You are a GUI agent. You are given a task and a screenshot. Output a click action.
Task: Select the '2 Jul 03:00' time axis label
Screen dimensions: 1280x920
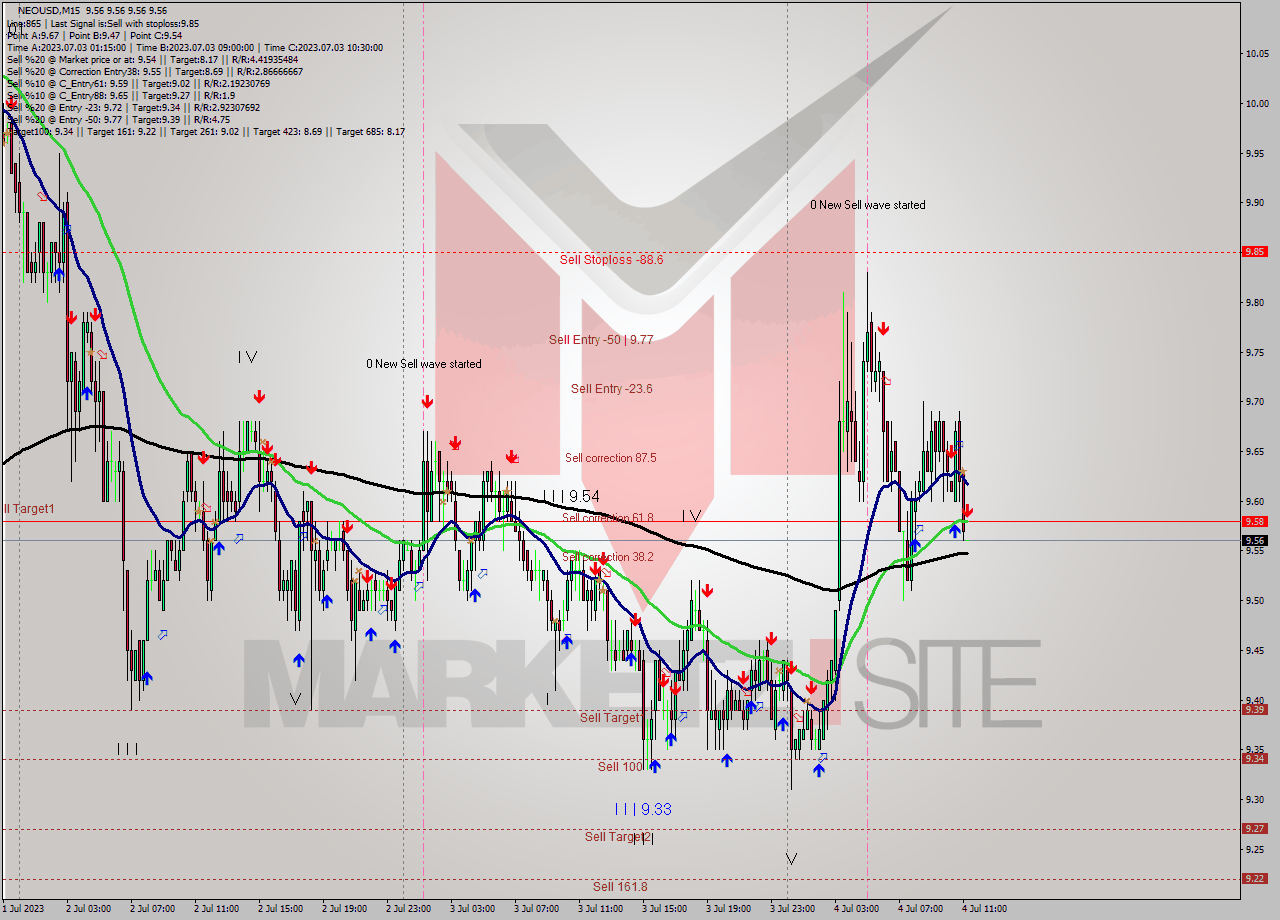[88, 909]
